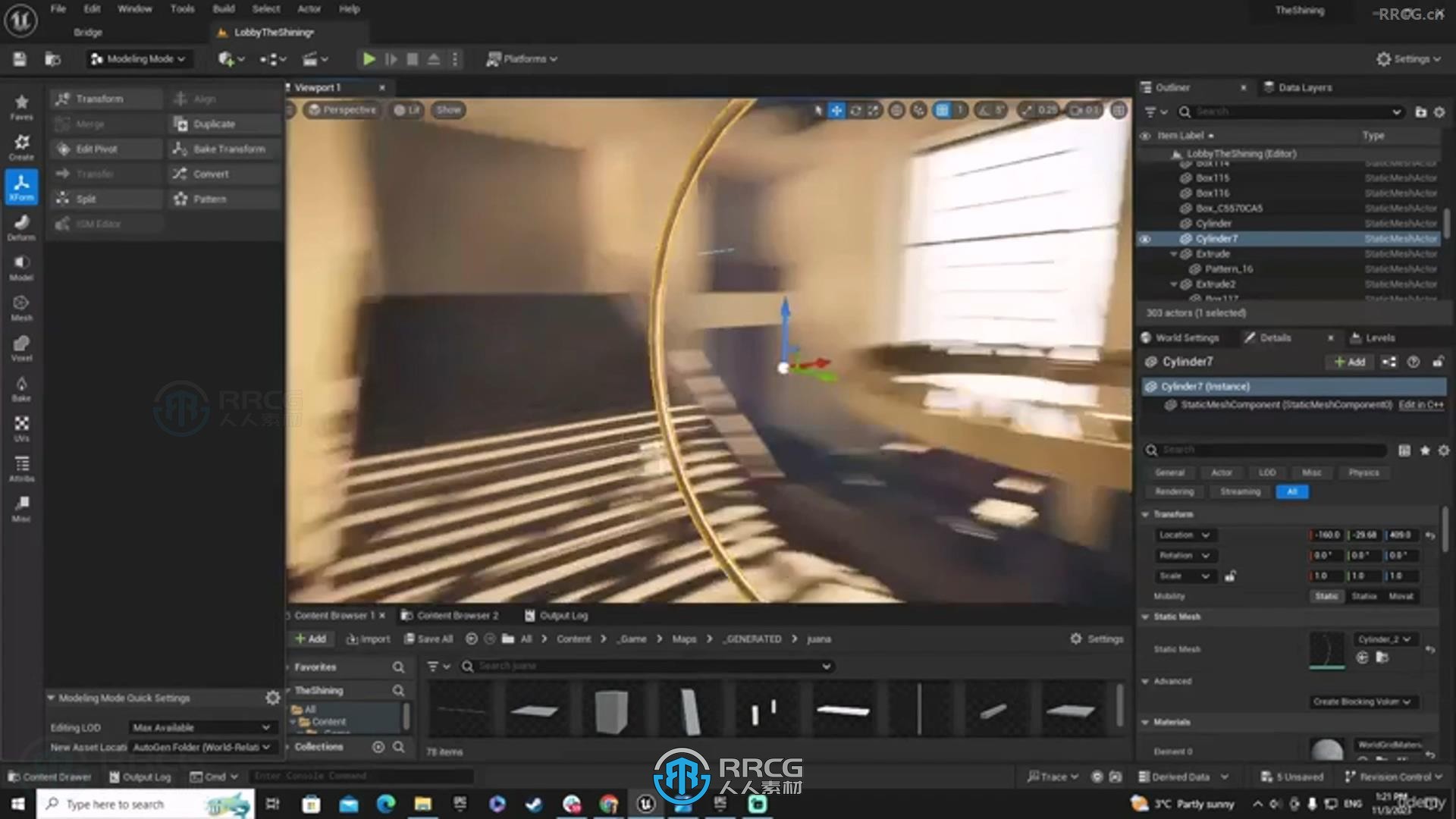Image resolution: width=1456 pixels, height=819 pixels.
Task: Open the Voxel tool category
Action: [x=21, y=347]
